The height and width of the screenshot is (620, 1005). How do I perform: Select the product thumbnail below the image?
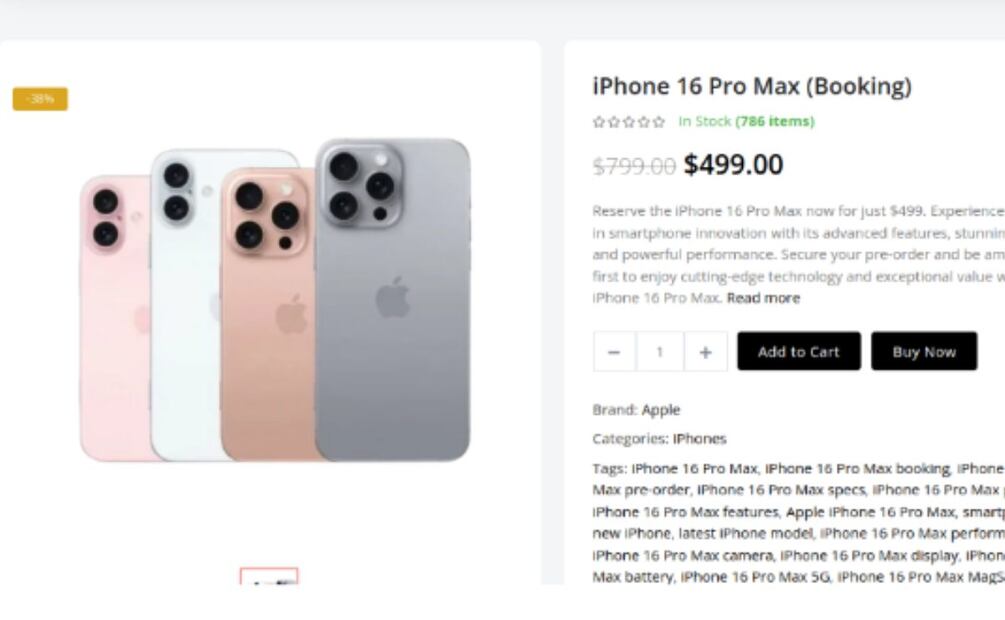[269, 576]
